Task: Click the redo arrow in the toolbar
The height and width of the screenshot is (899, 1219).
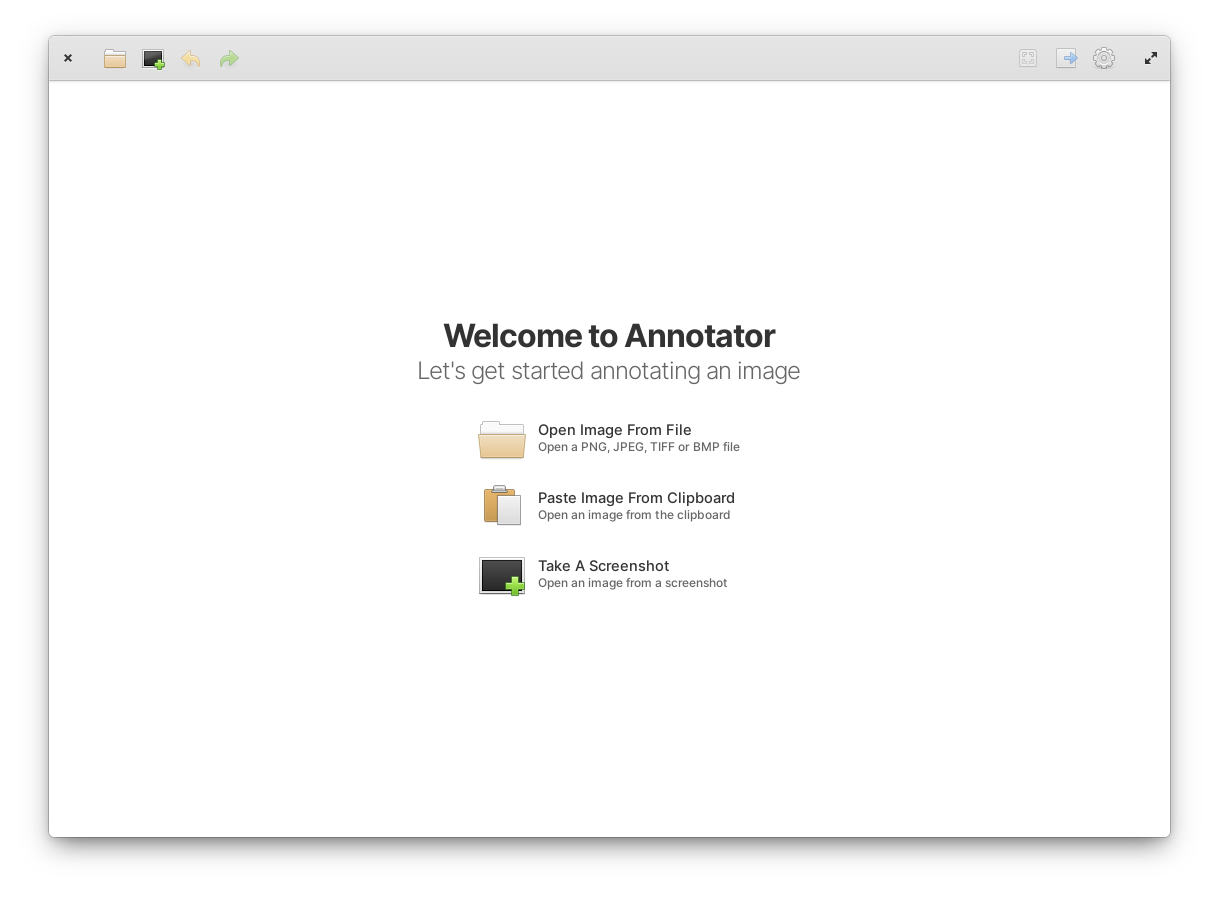Action: [x=229, y=59]
